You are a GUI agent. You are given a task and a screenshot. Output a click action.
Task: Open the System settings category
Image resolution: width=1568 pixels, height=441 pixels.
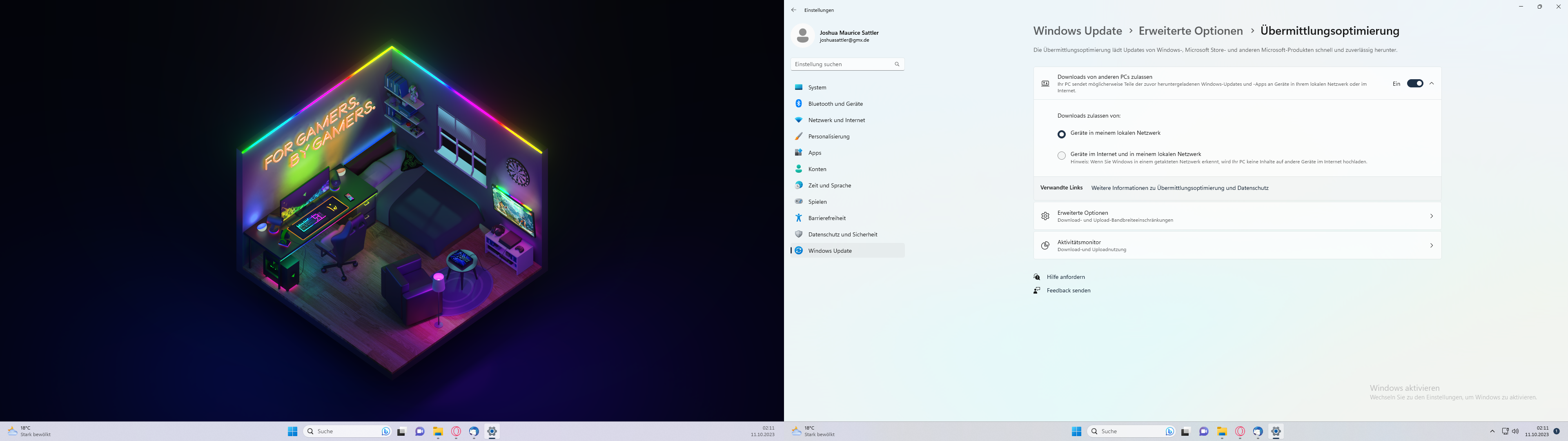[847, 88]
